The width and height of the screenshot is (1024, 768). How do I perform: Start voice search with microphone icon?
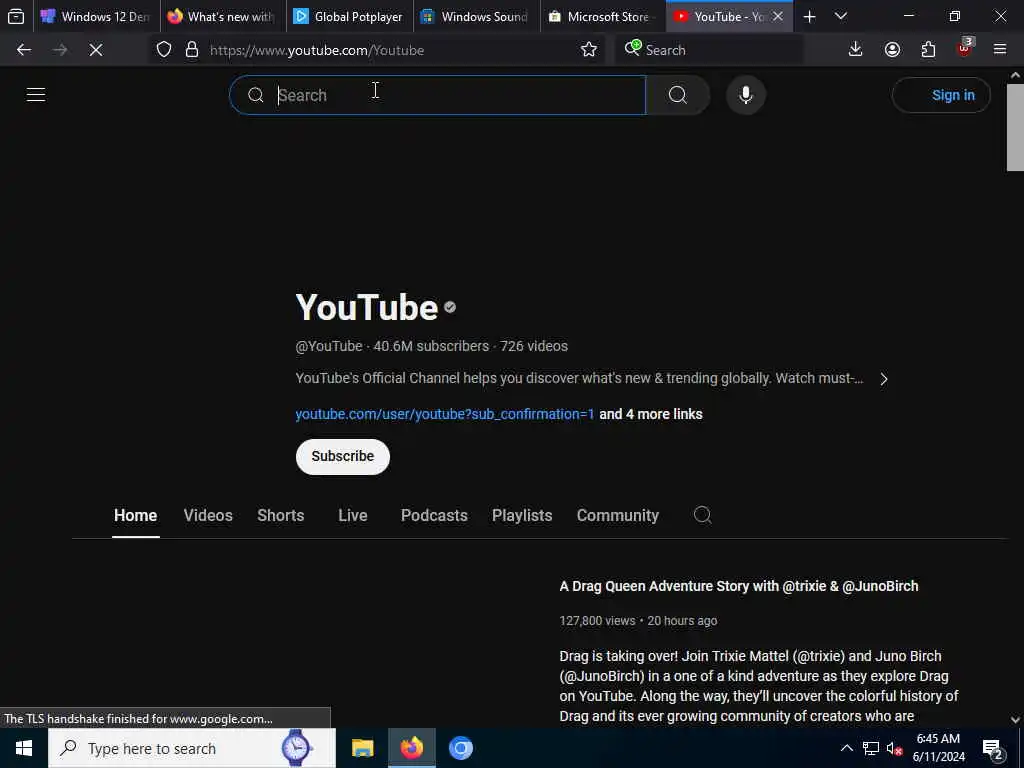746,95
